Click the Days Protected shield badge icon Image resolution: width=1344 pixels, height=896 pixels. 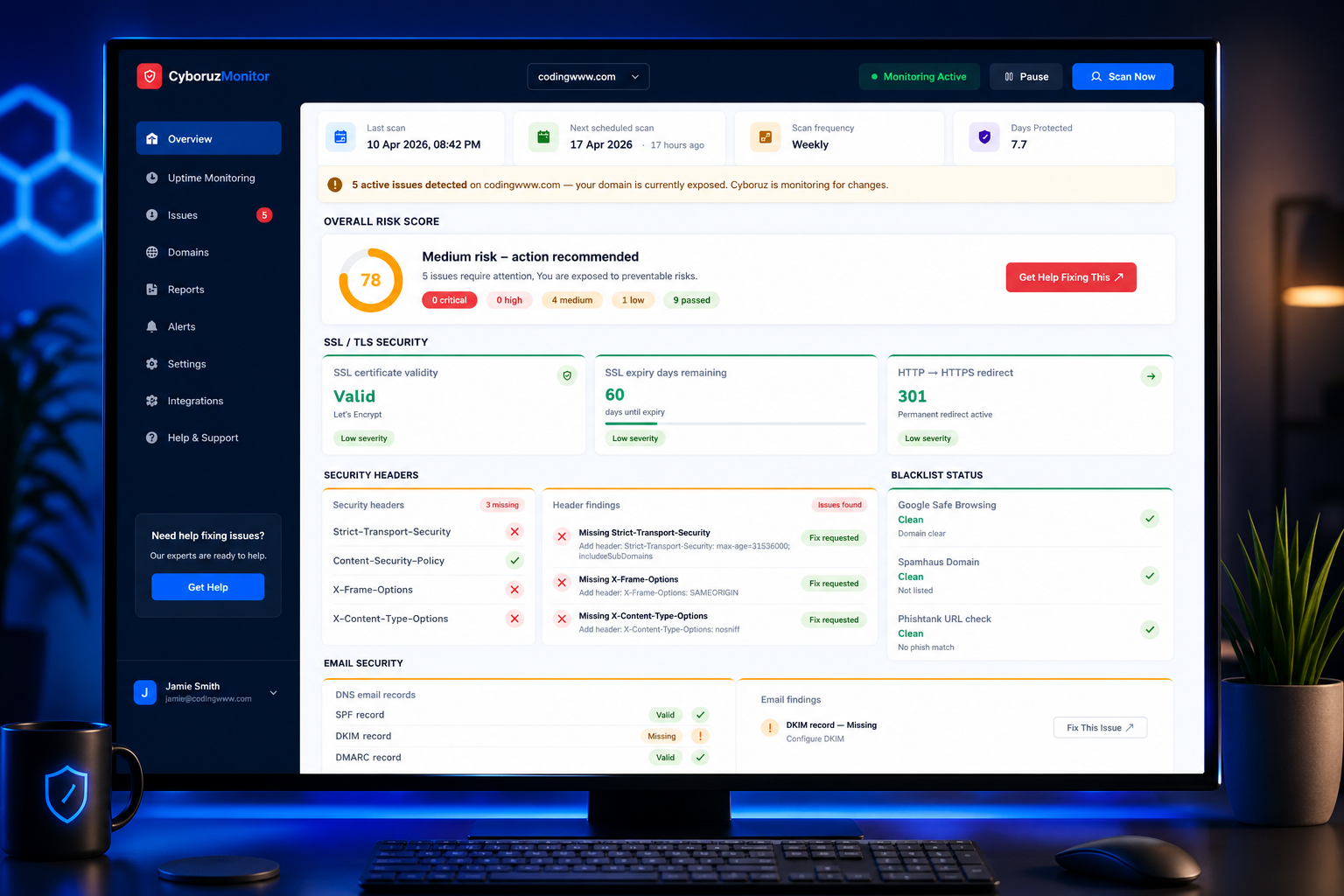click(983, 136)
